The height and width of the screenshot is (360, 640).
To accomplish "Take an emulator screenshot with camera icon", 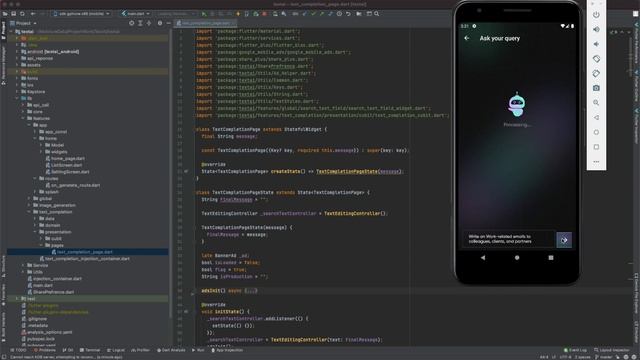I will (596, 88).
